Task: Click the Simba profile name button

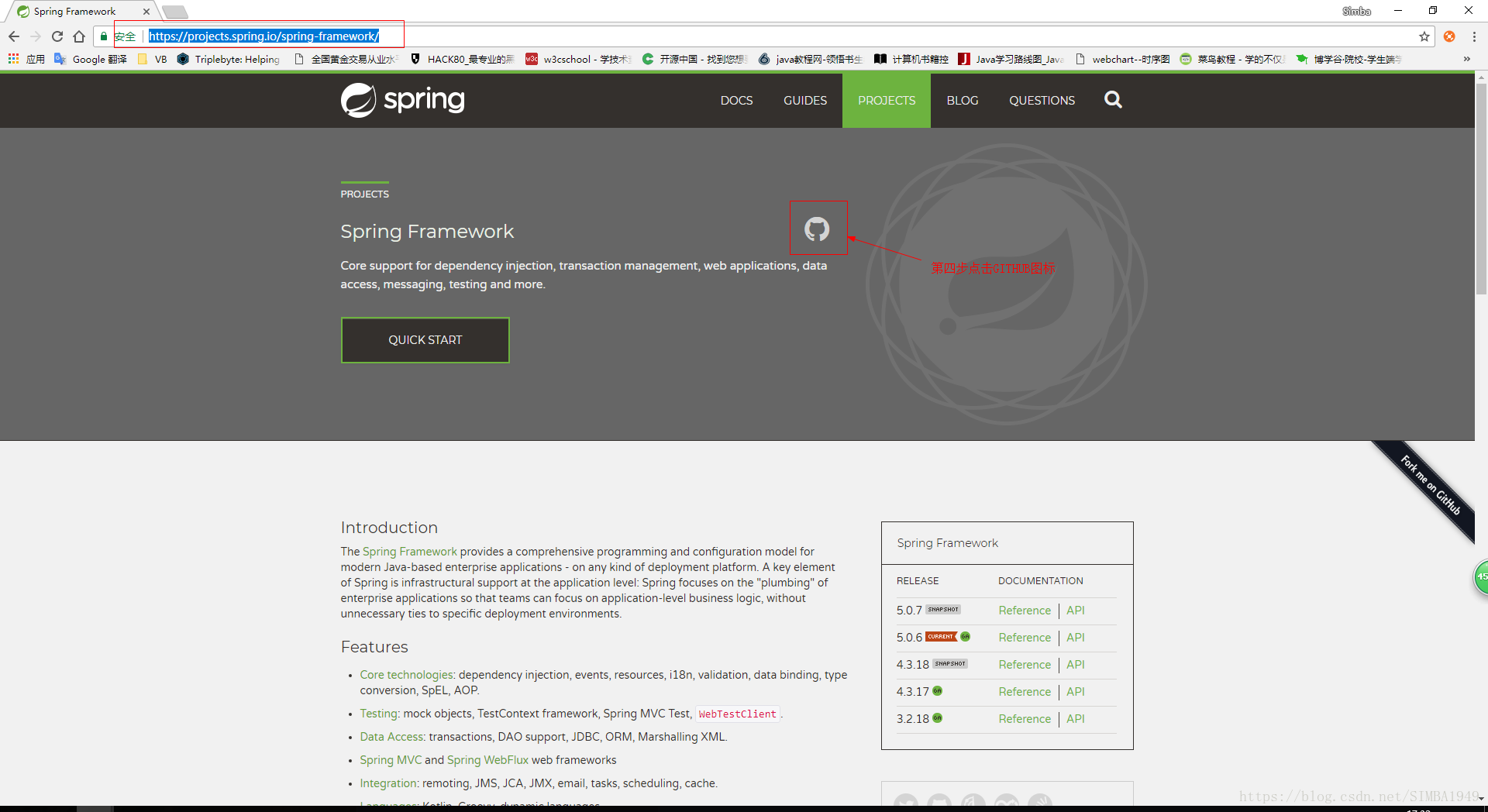Action: tap(1356, 11)
